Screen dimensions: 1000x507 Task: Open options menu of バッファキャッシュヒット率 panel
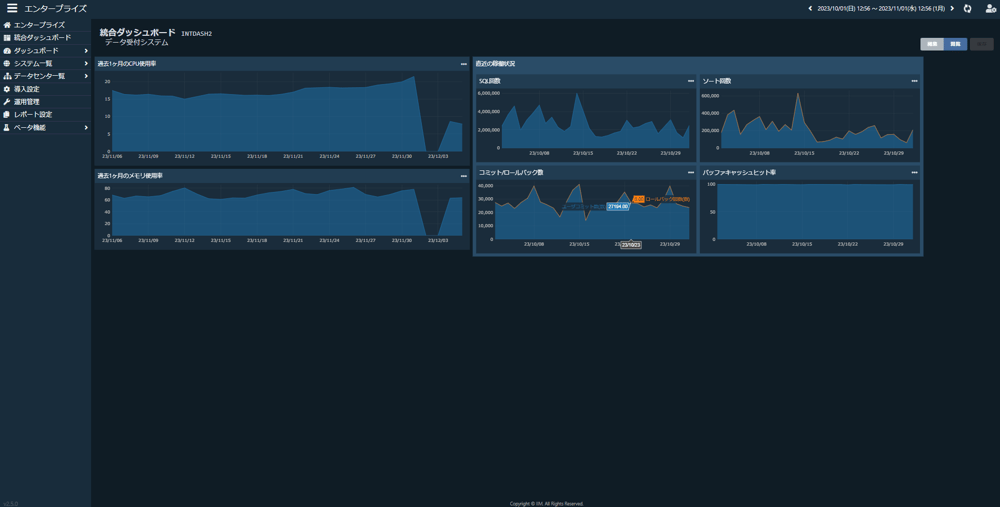(915, 172)
